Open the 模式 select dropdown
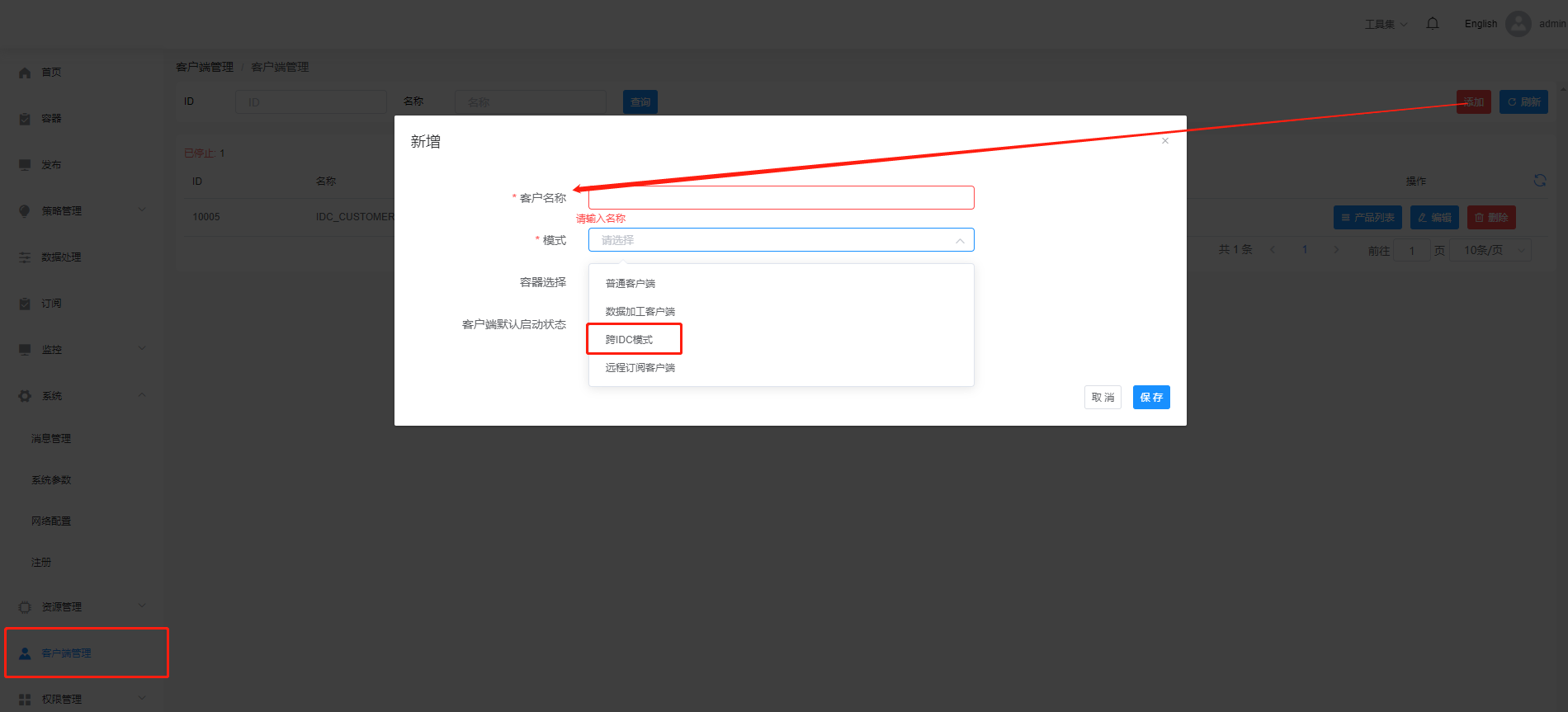This screenshot has height=712, width=1568. pos(781,240)
